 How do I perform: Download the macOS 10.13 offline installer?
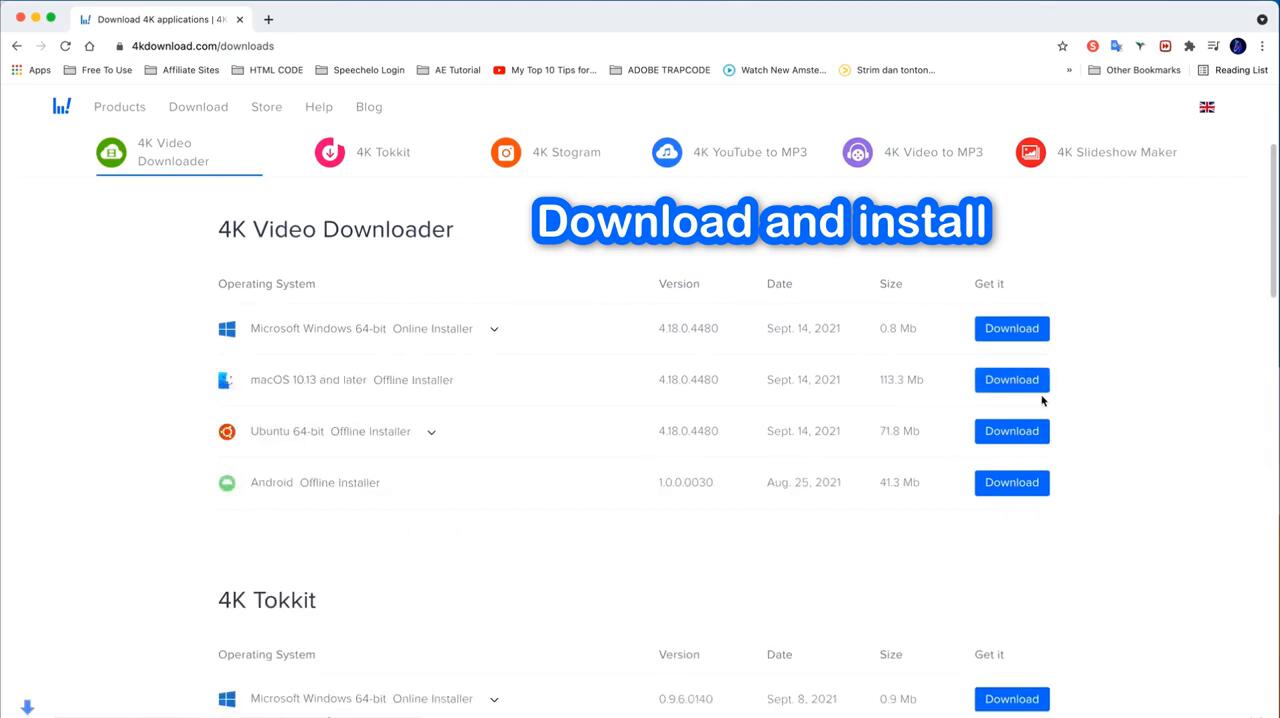(x=1011, y=380)
